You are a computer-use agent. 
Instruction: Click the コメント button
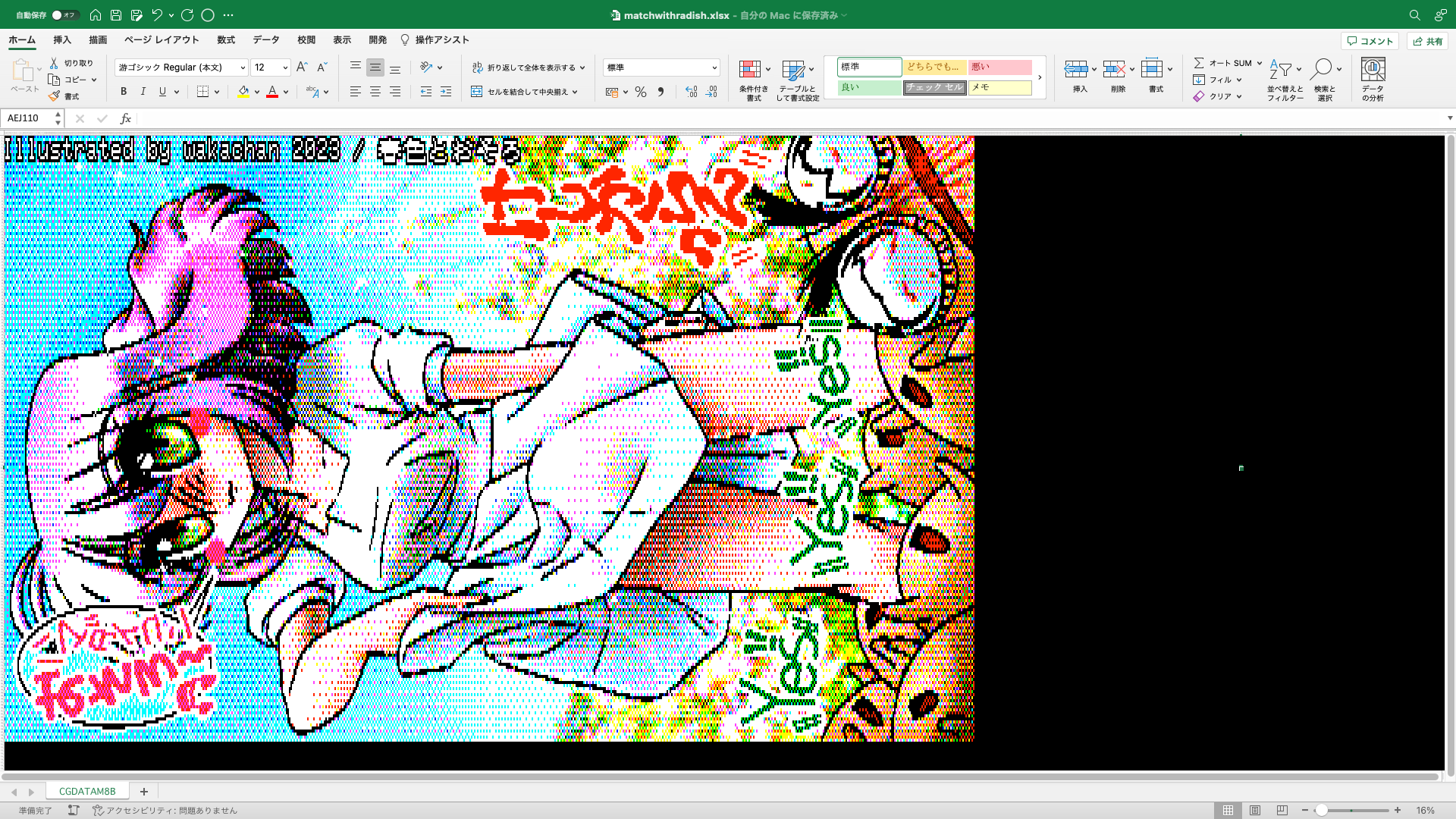(1370, 41)
